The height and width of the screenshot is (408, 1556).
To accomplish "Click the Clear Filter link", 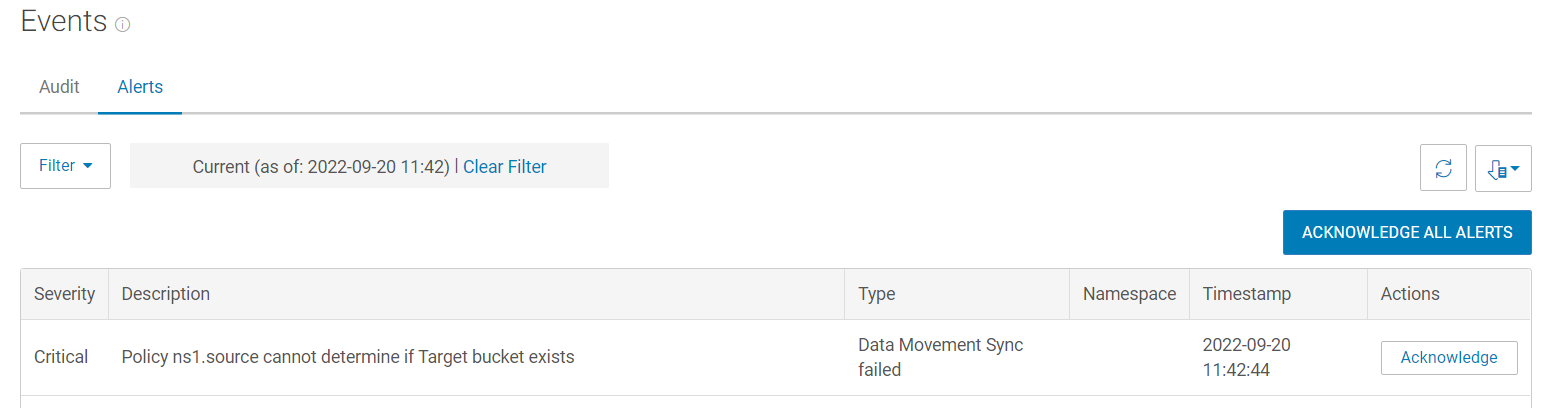I will [x=505, y=167].
